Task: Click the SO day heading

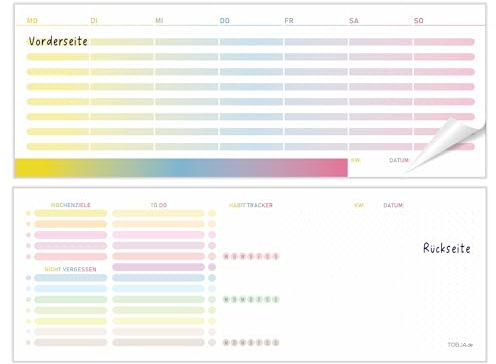Action: pyautogui.click(x=419, y=21)
